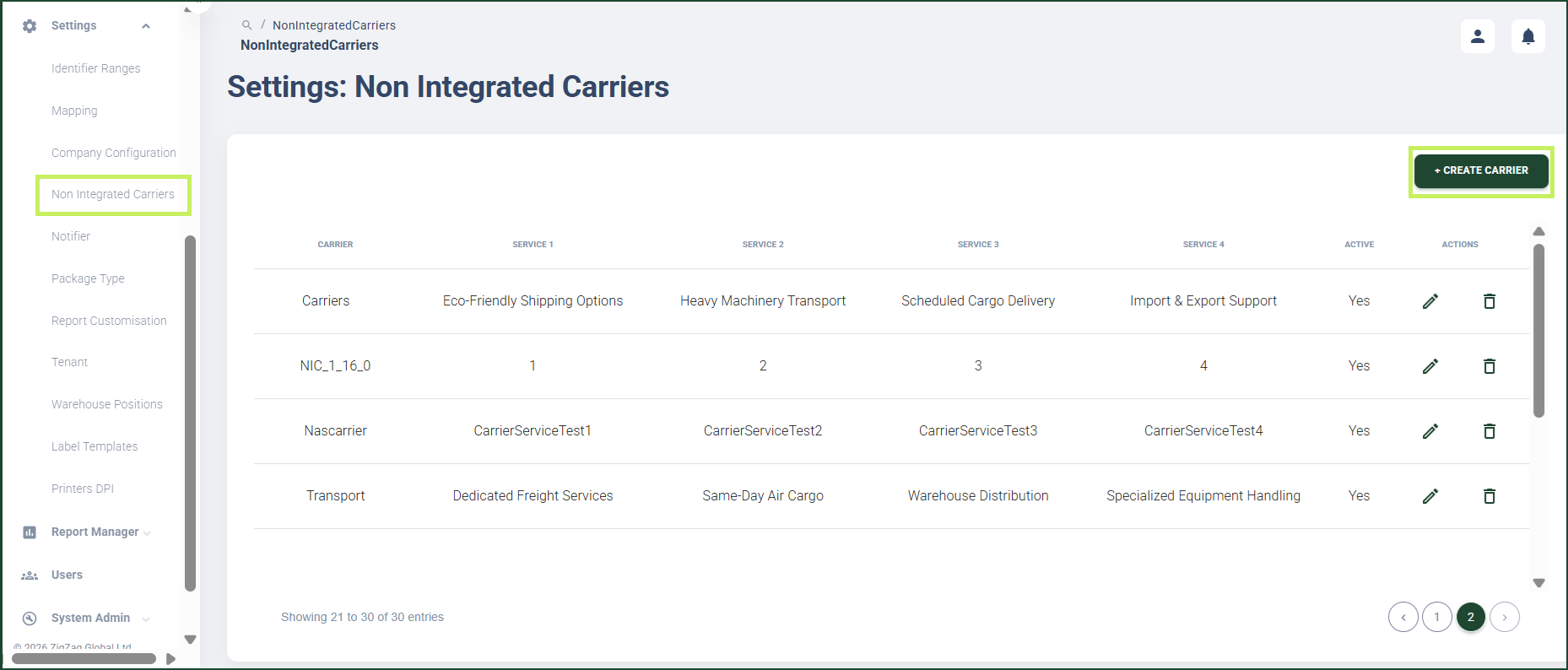Collapse the Settings menu section
1568x670 pixels.
click(x=146, y=26)
